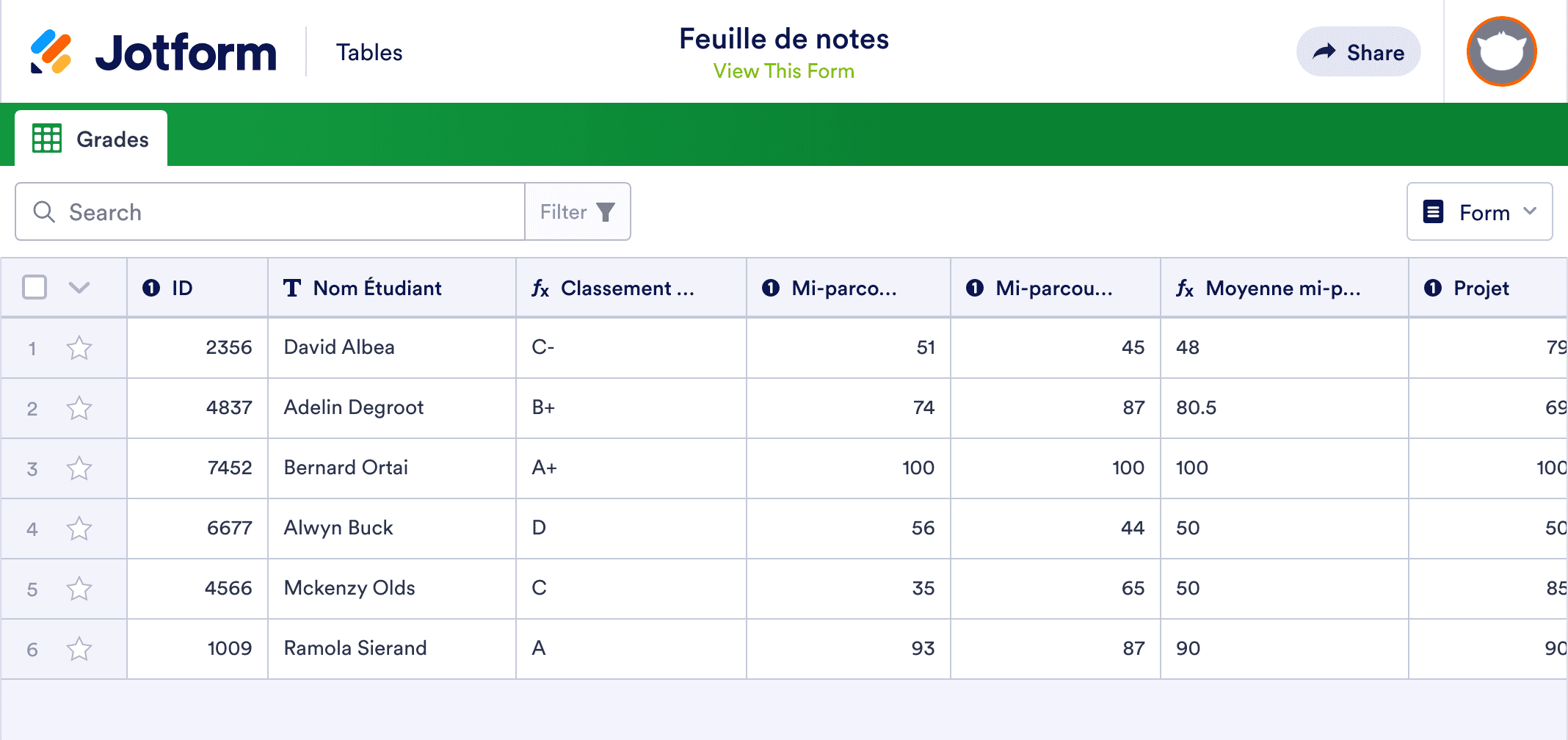Click the search magnifier icon
The image size is (1568, 740).
[44, 211]
